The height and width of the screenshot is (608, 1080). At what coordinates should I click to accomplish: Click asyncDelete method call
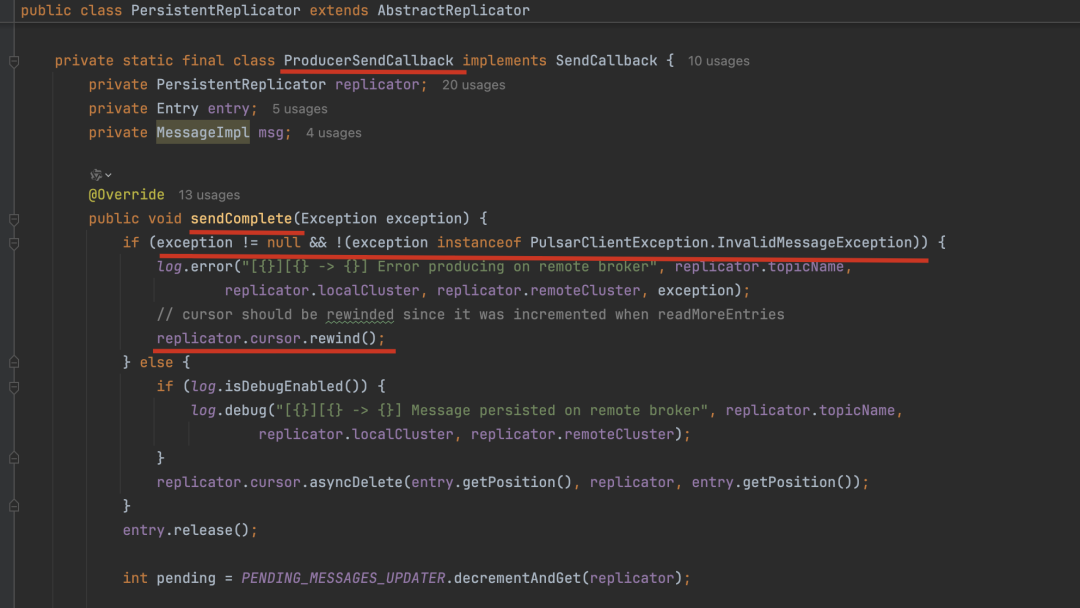point(355,482)
